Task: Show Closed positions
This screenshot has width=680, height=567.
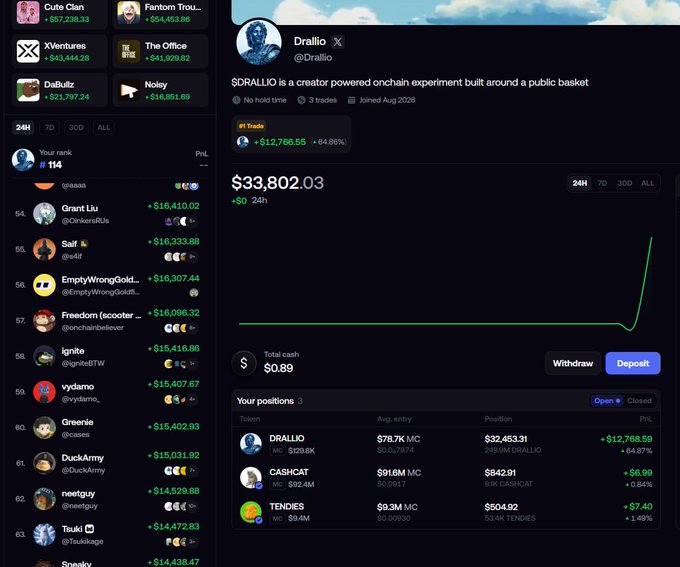Action: pyautogui.click(x=639, y=401)
